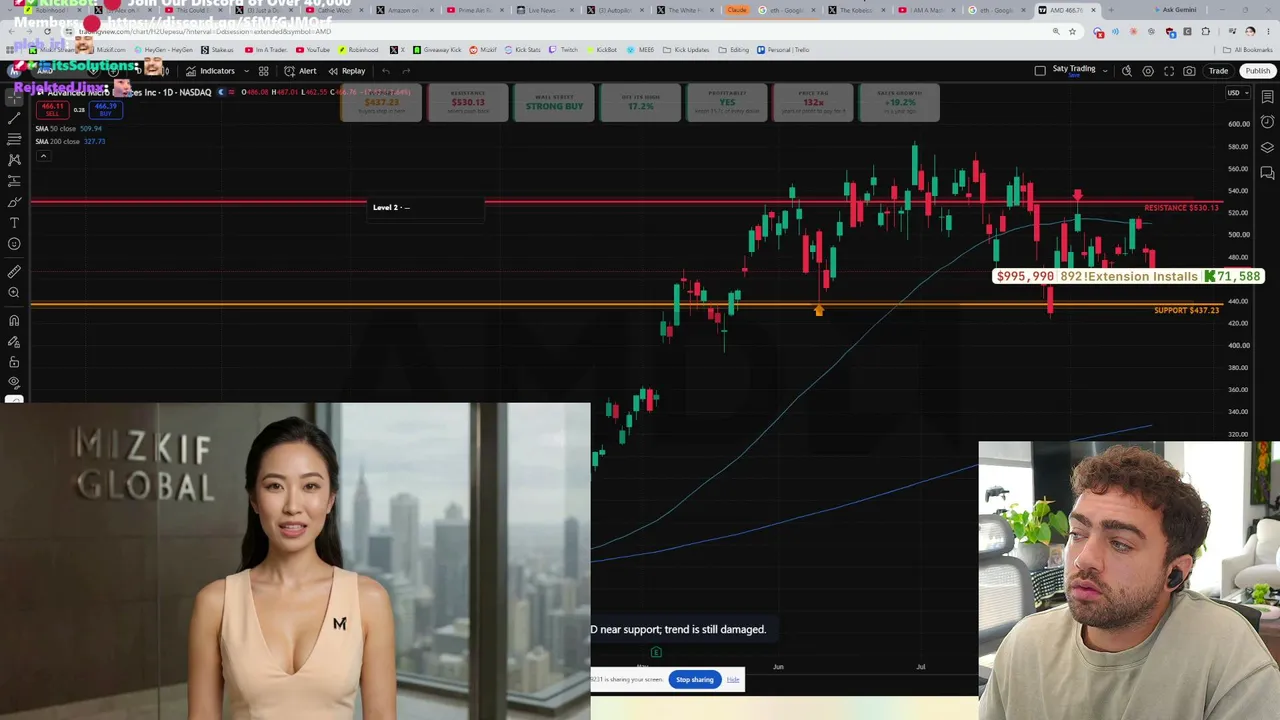This screenshot has height=720, width=1280.
Task: Toggle lock all drawings
Action: 14,362
